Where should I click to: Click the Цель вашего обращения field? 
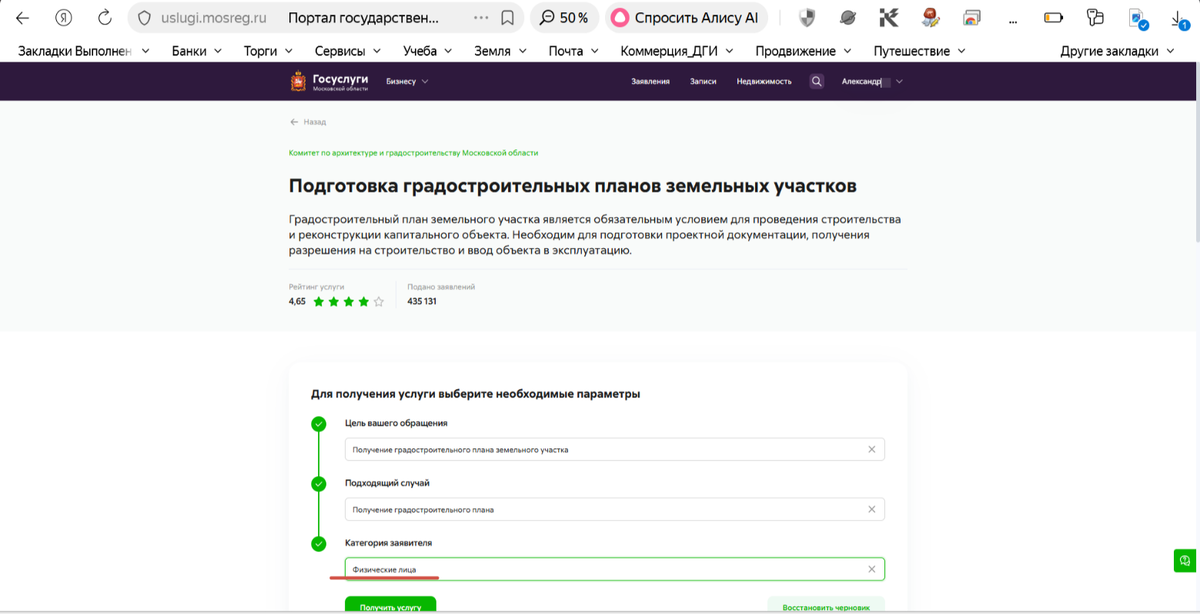[x=614, y=450]
